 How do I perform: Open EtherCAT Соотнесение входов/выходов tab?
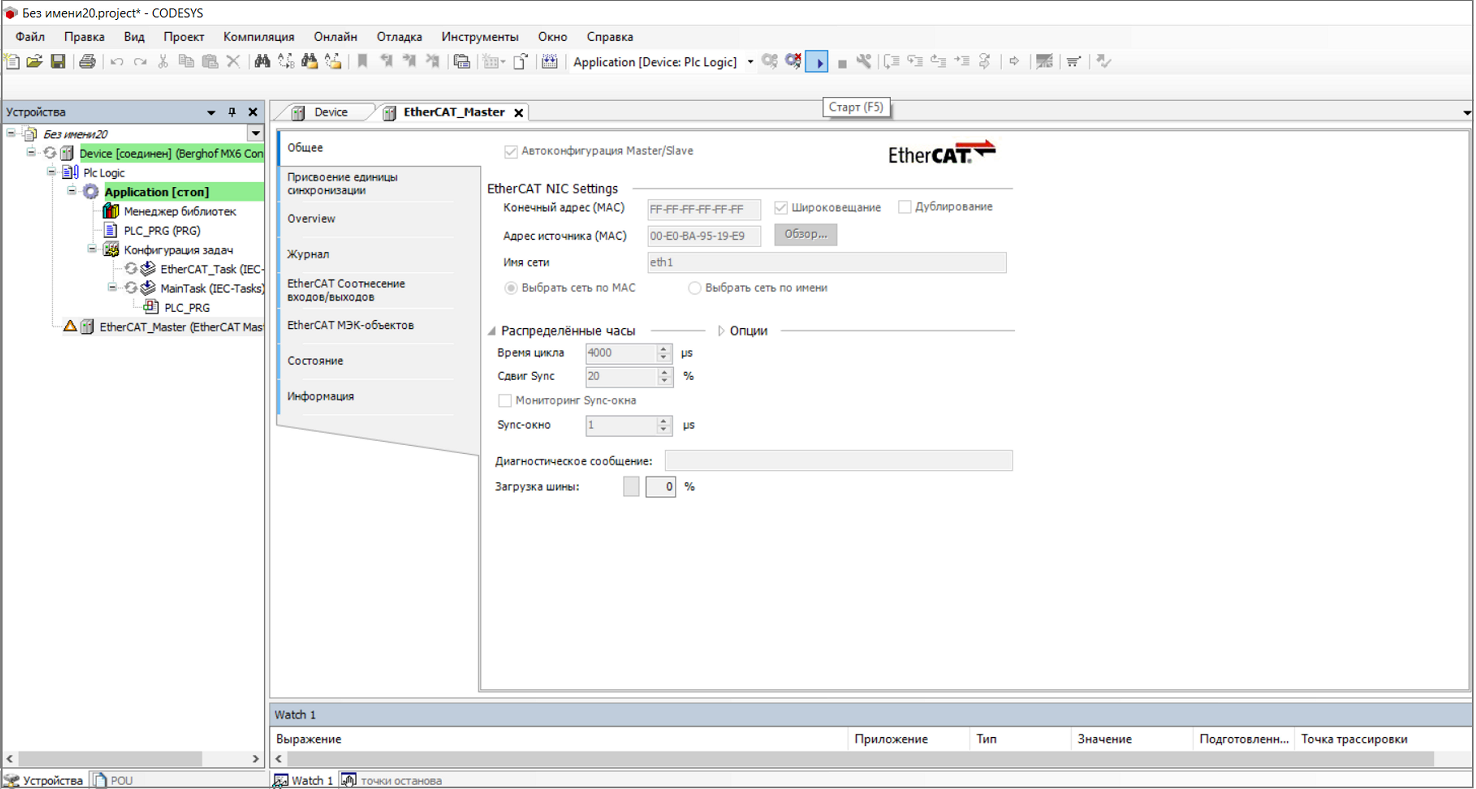tap(365, 290)
